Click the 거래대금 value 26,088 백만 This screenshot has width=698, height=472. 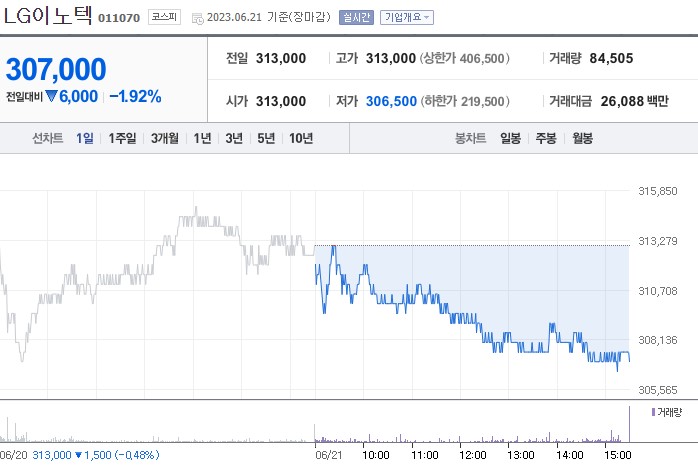(634, 101)
